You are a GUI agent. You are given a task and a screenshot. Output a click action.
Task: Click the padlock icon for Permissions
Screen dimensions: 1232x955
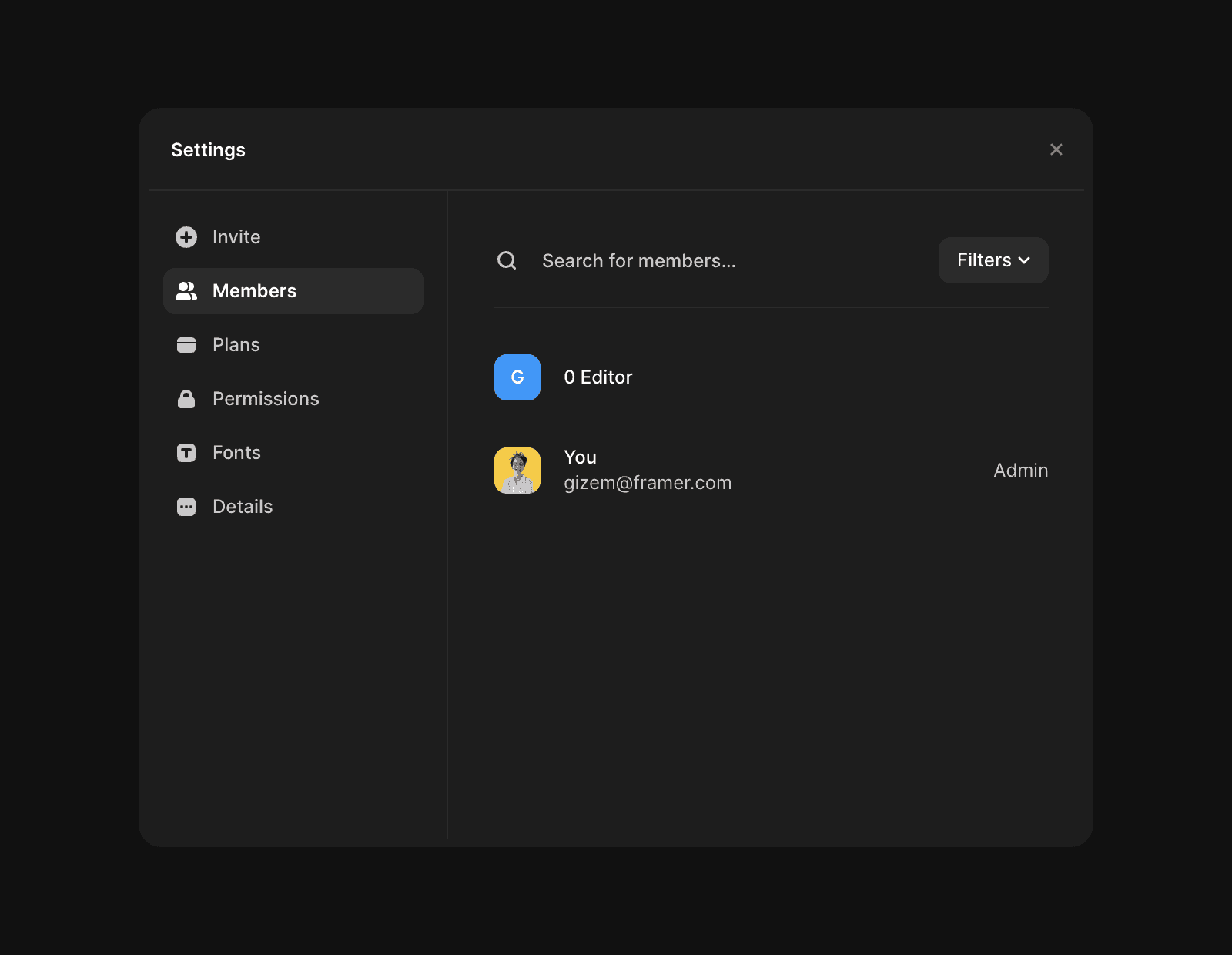[x=186, y=398]
